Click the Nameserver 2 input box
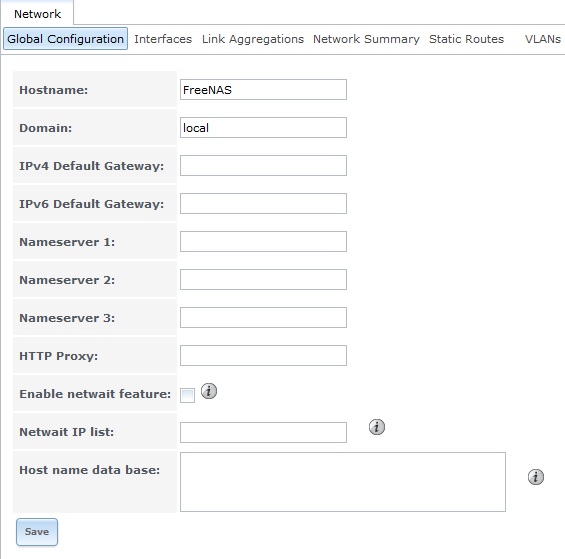The width and height of the screenshot is (565, 559). pyautogui.click(x=263, y=279)
